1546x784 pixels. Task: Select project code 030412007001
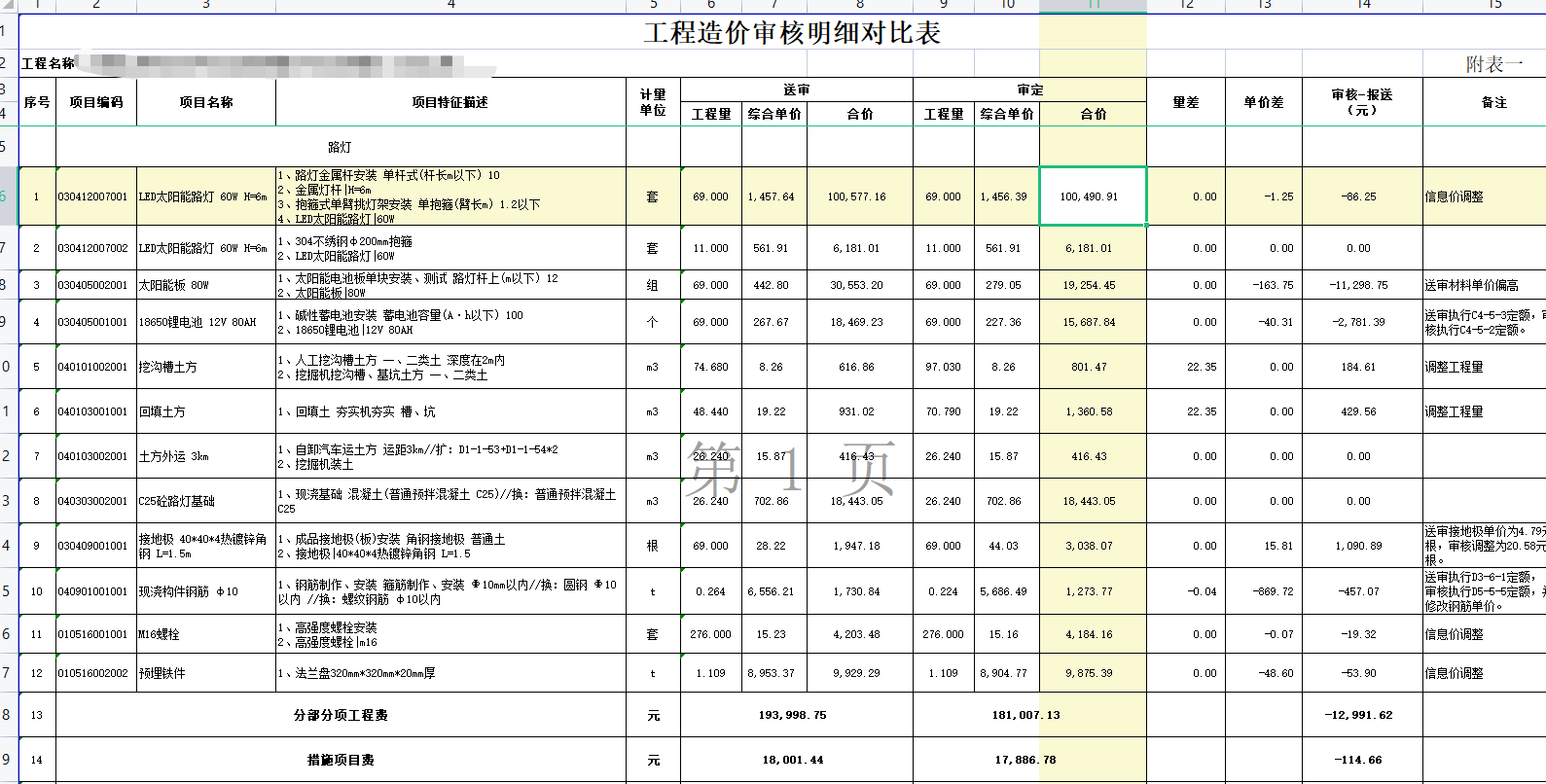(96, 196)
